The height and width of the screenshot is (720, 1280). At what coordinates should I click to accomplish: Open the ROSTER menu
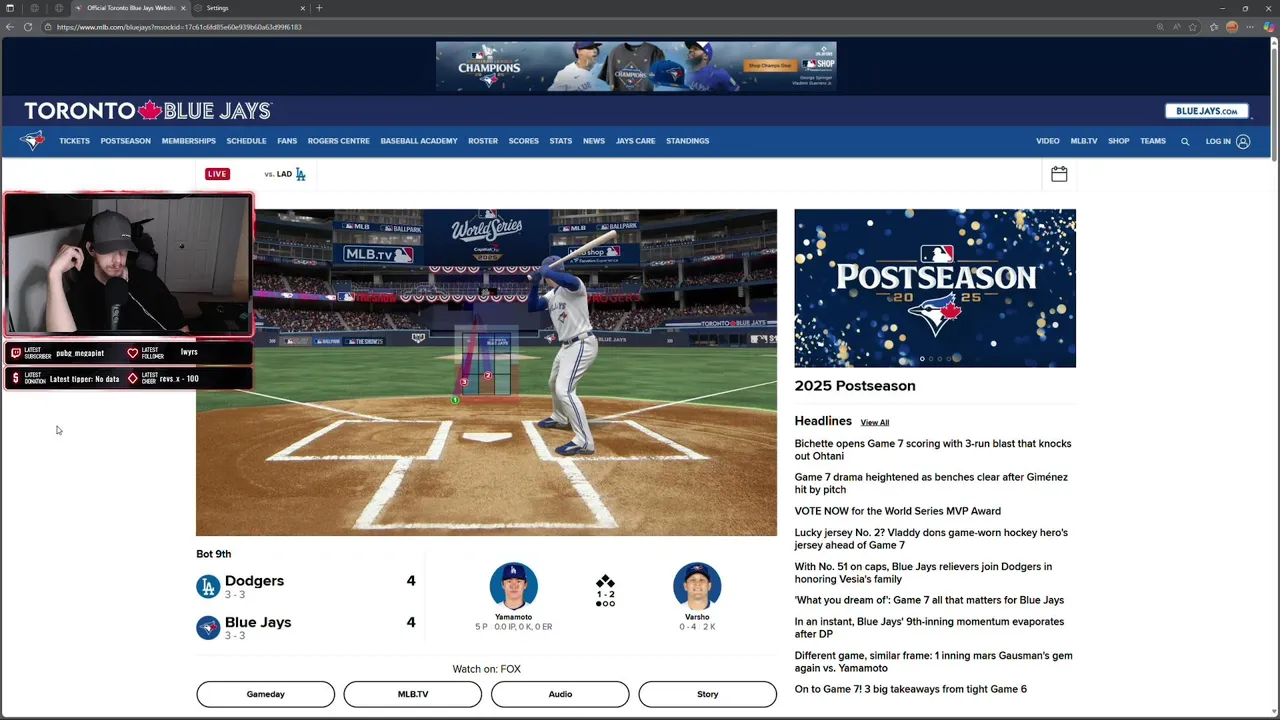click(x=483, y=141)
